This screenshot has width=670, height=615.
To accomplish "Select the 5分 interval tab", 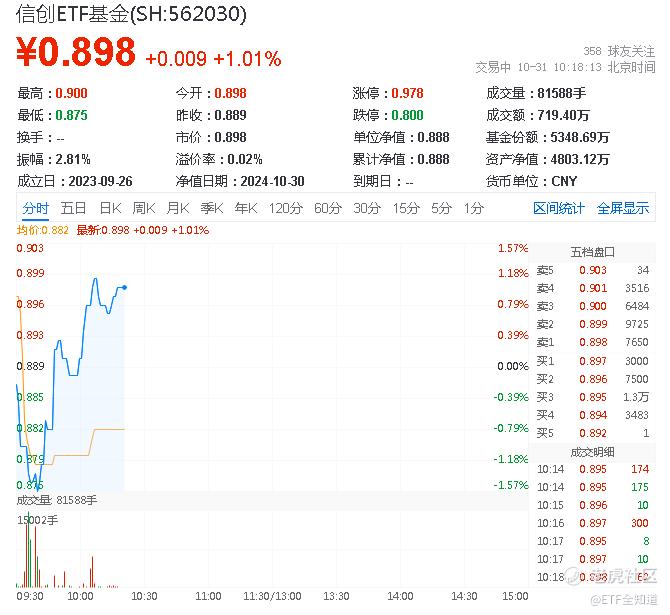I will click(441, 208).
